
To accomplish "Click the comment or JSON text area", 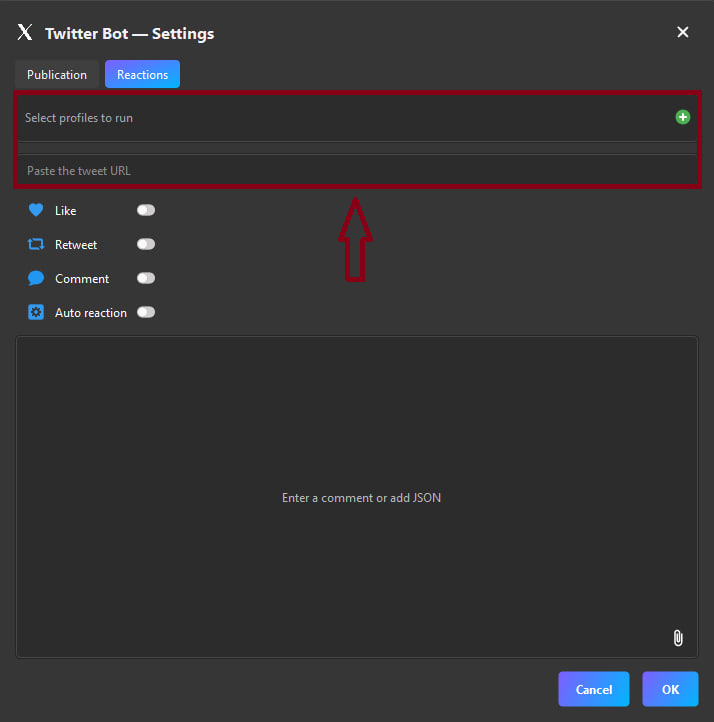I will 357,497.
